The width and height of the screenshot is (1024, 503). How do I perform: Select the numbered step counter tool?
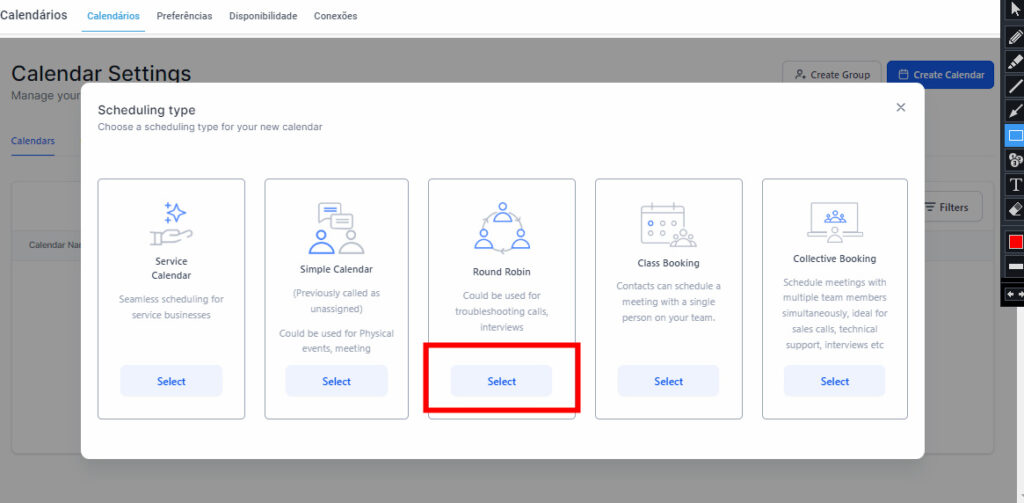[1015, 160]
